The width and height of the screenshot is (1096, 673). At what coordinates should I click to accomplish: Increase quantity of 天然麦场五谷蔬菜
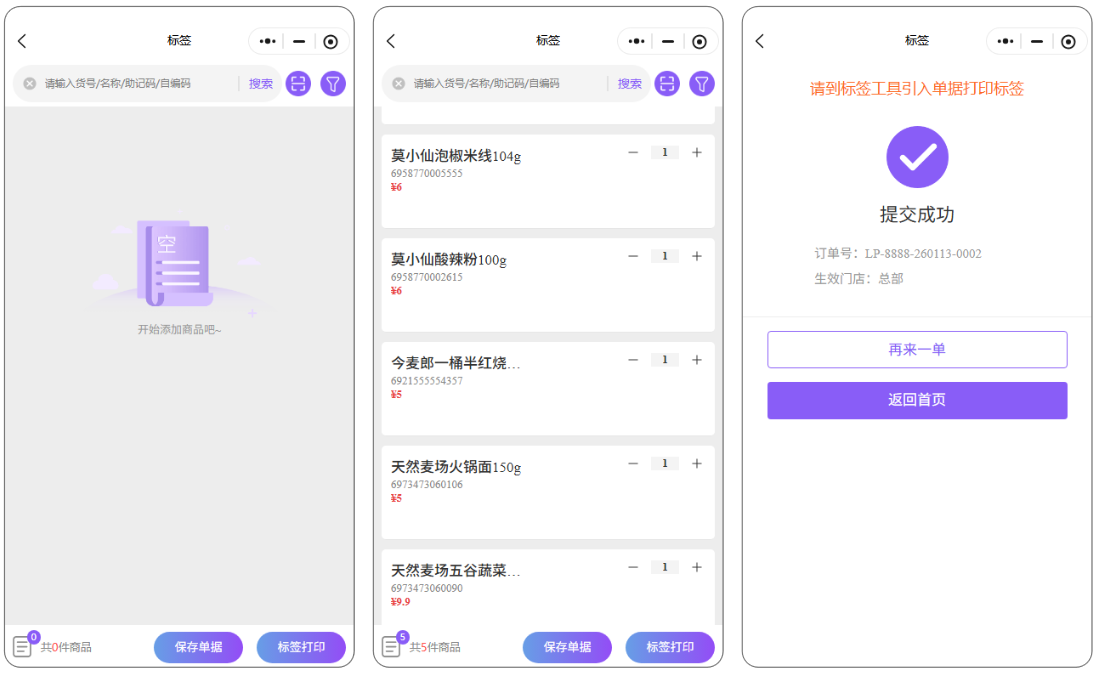[697, 567]
